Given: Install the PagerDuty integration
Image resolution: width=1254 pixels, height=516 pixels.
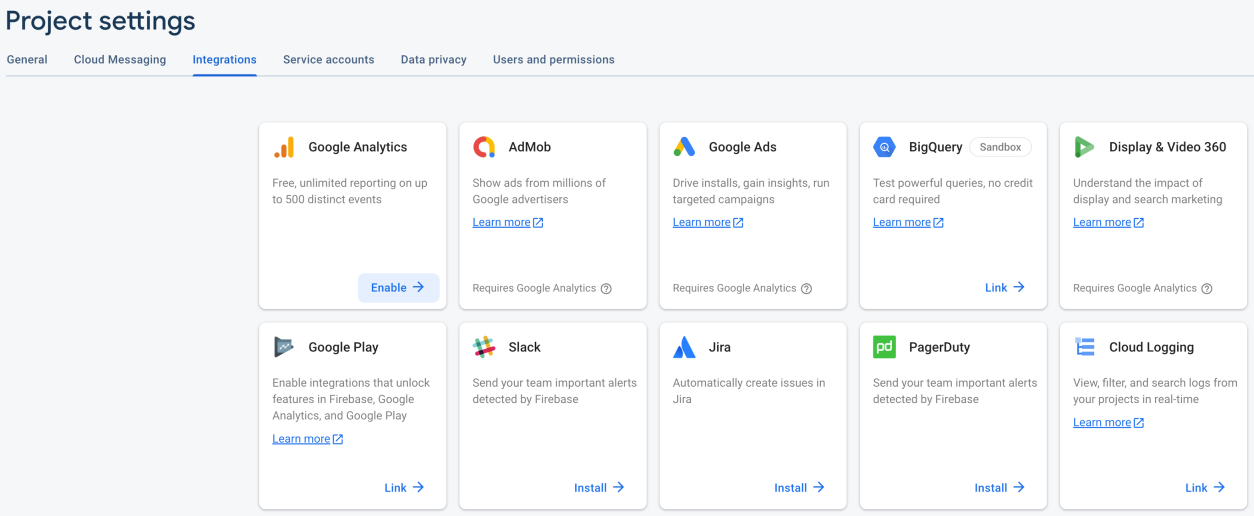Looking at the screenshot, I should [1000, 488].
